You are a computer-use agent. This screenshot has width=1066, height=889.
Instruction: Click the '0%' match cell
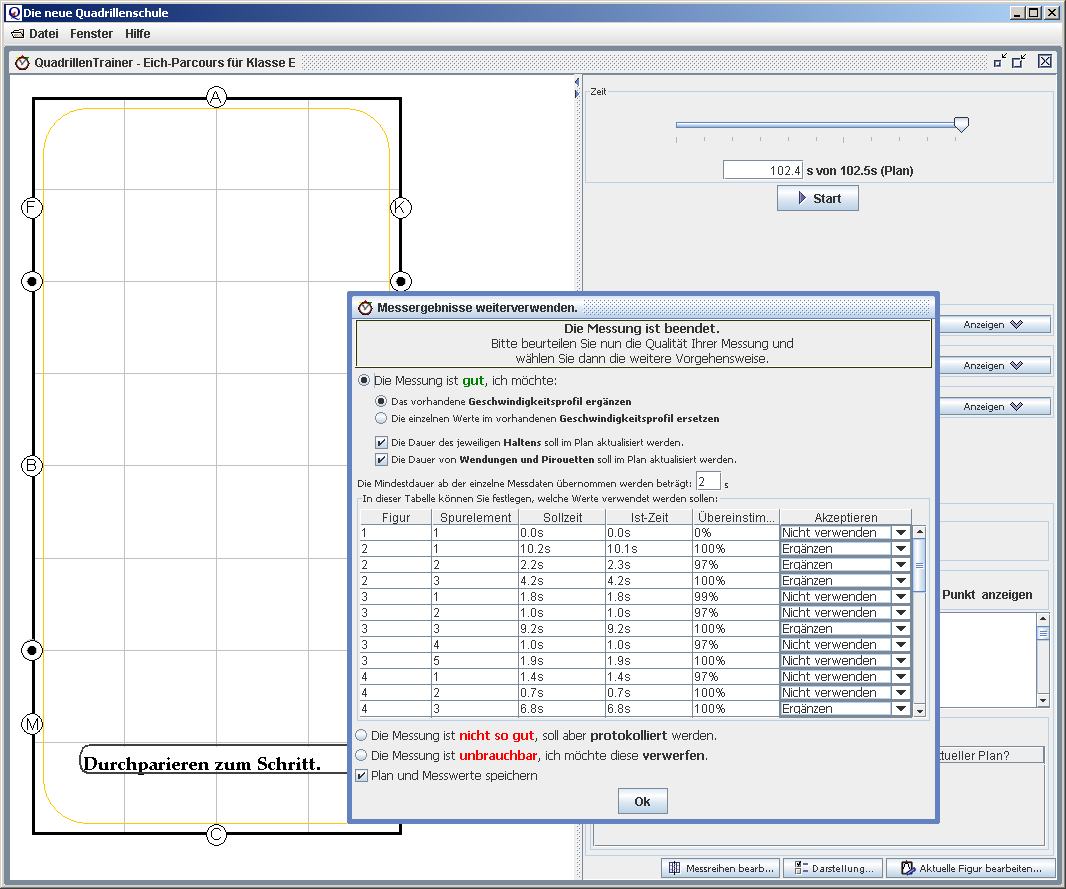click(736, 533)
